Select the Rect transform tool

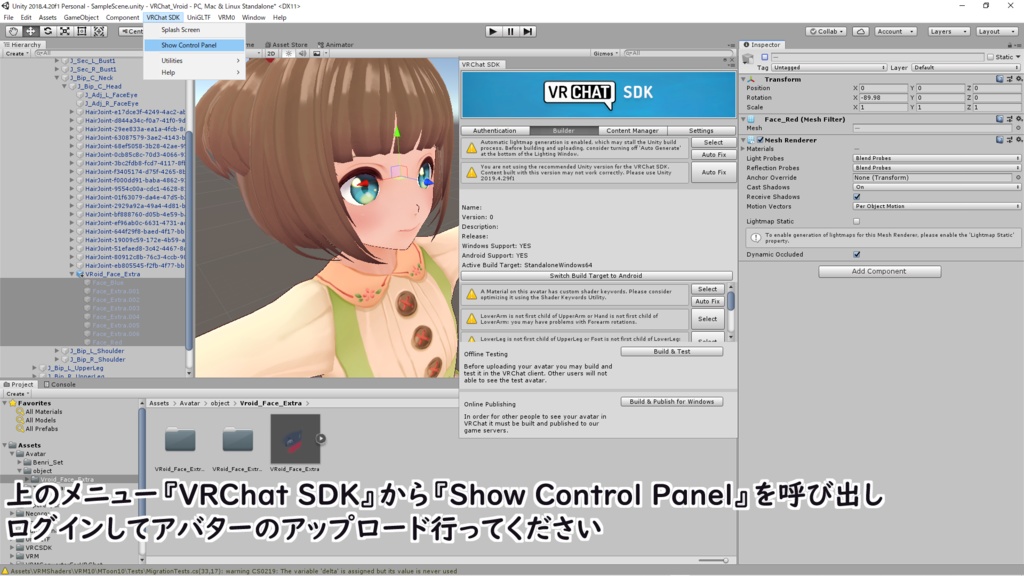82,31
